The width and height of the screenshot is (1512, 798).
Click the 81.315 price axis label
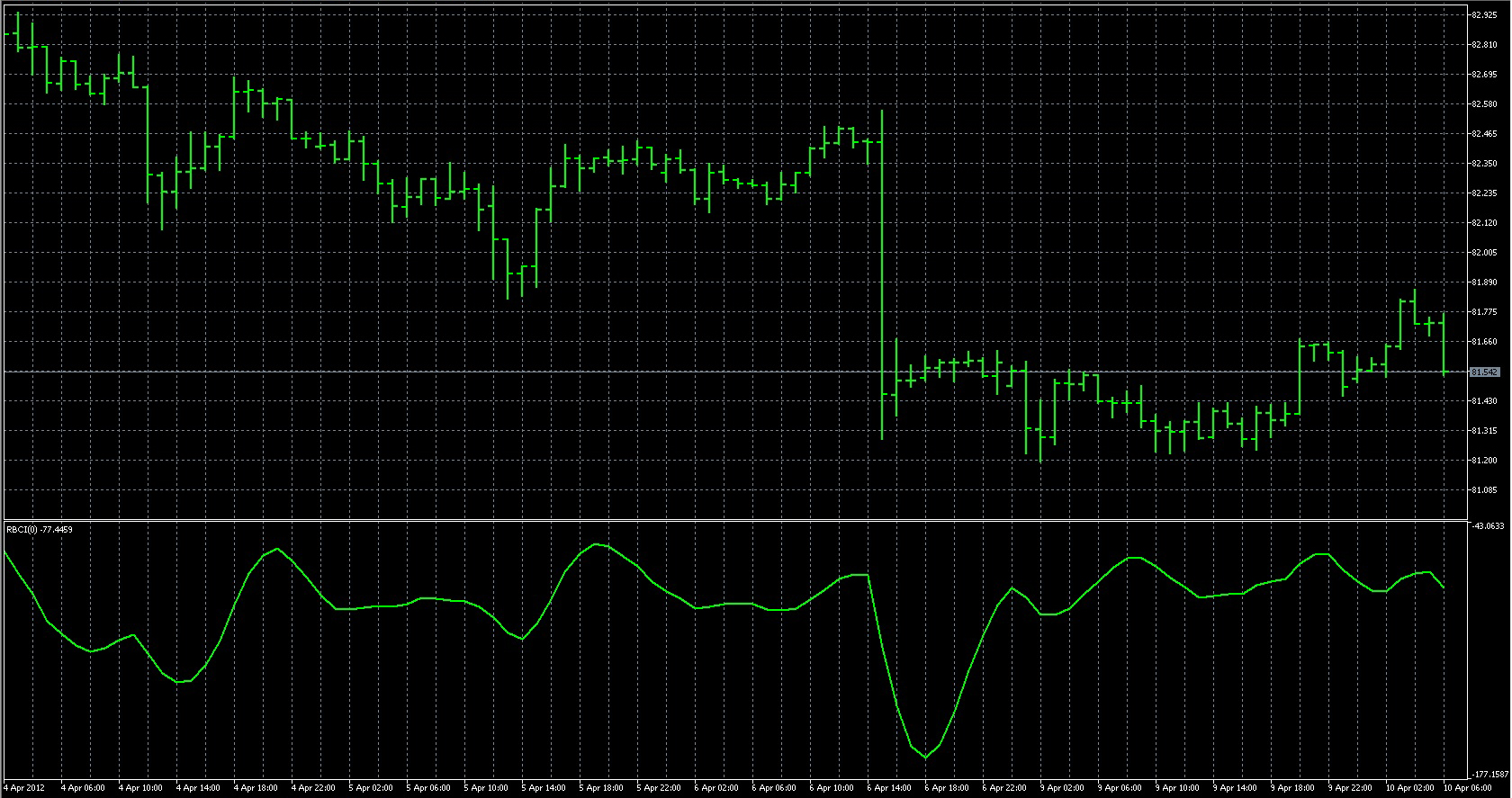[1484, 431]
